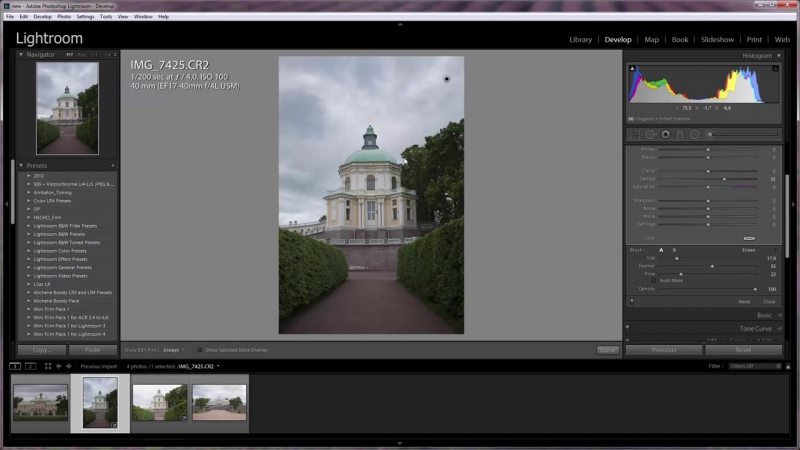Hide top panel using top arrow

pos(400,24)
